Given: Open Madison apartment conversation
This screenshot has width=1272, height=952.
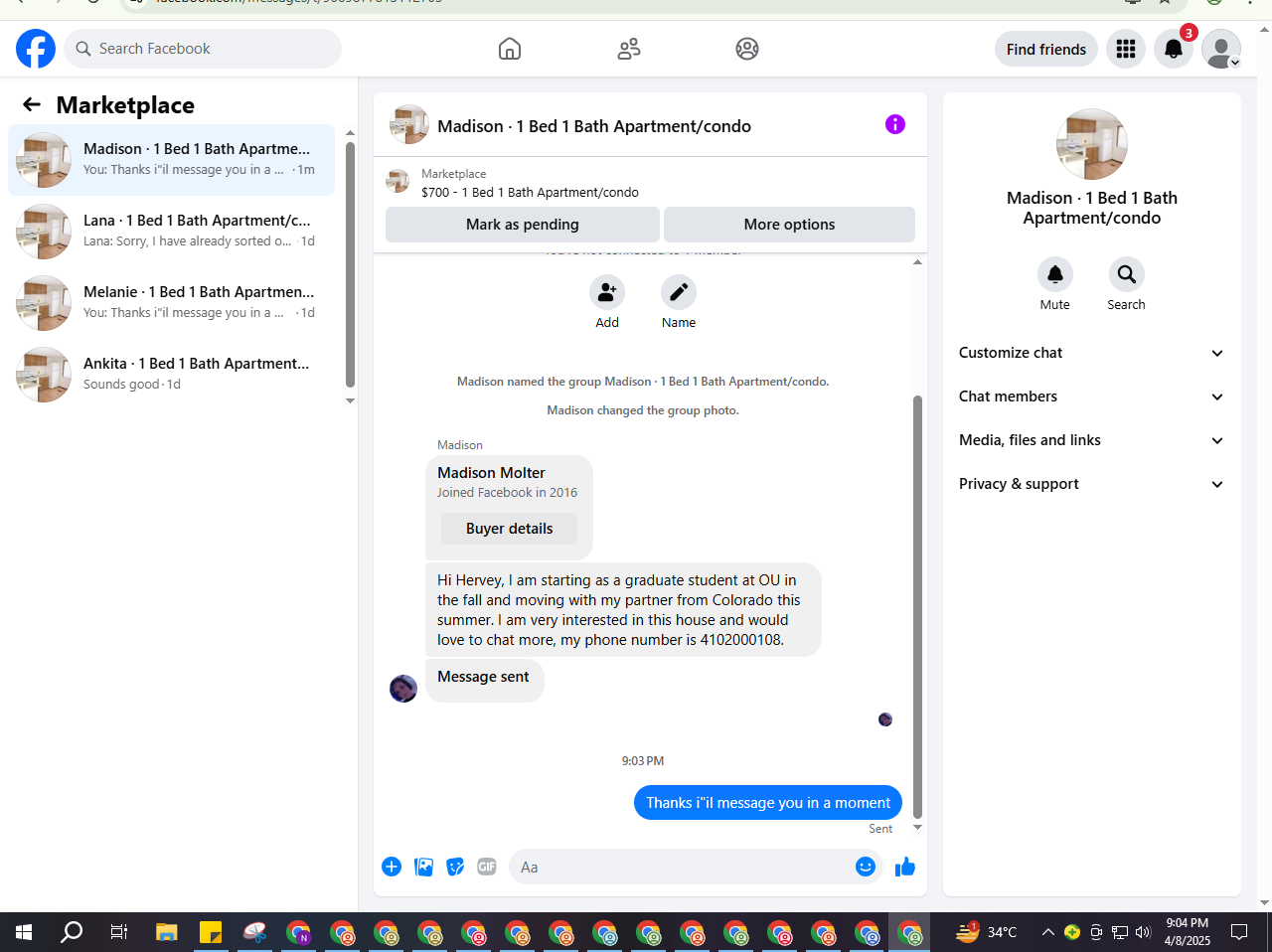Looking at the screenshot, I should (x=171, y=160).
